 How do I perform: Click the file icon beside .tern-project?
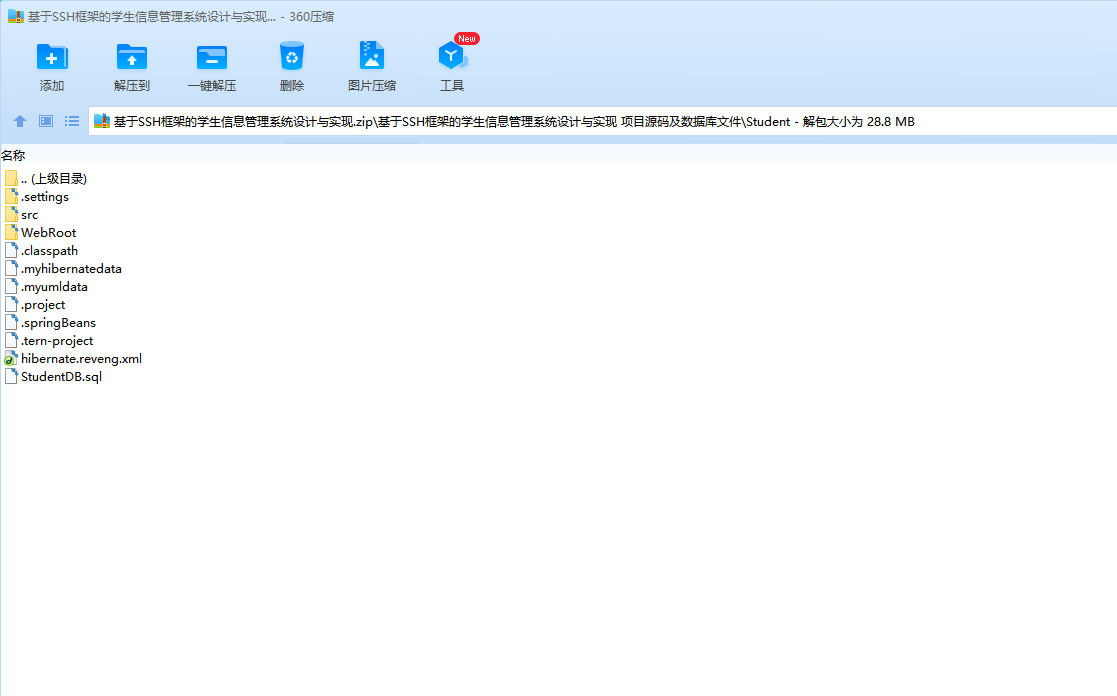11,341
